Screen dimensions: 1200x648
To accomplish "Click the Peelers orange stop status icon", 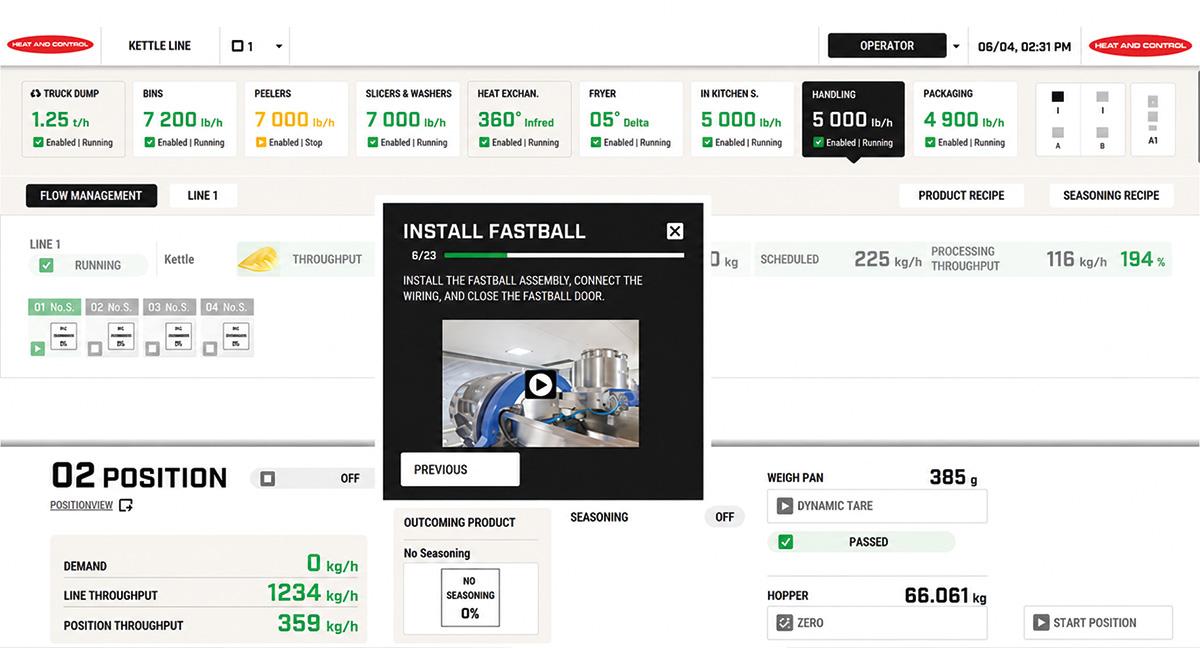I will pos(260,142).
